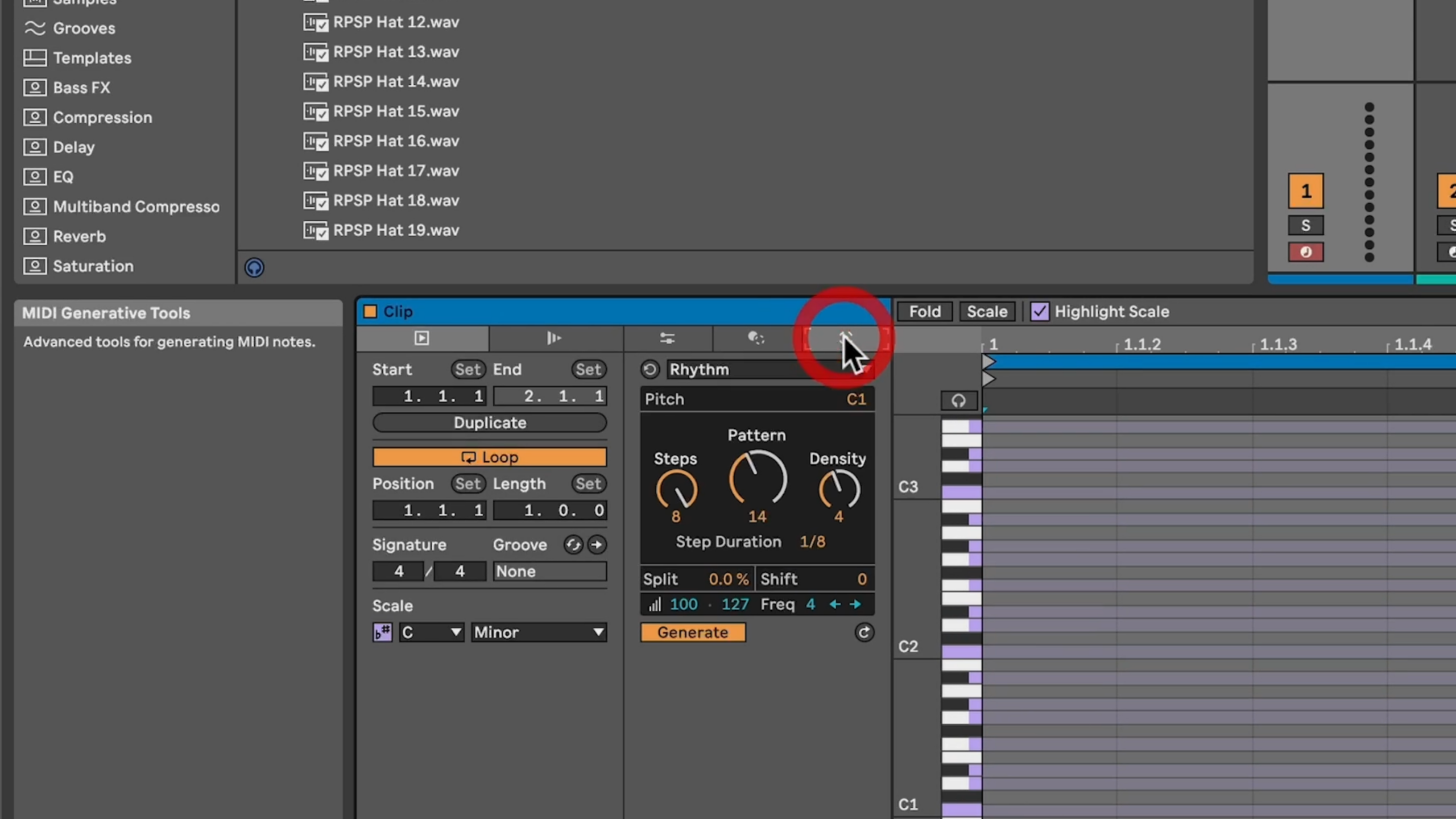
Task: Click the C3 piano key
Action: click(961, 491)
